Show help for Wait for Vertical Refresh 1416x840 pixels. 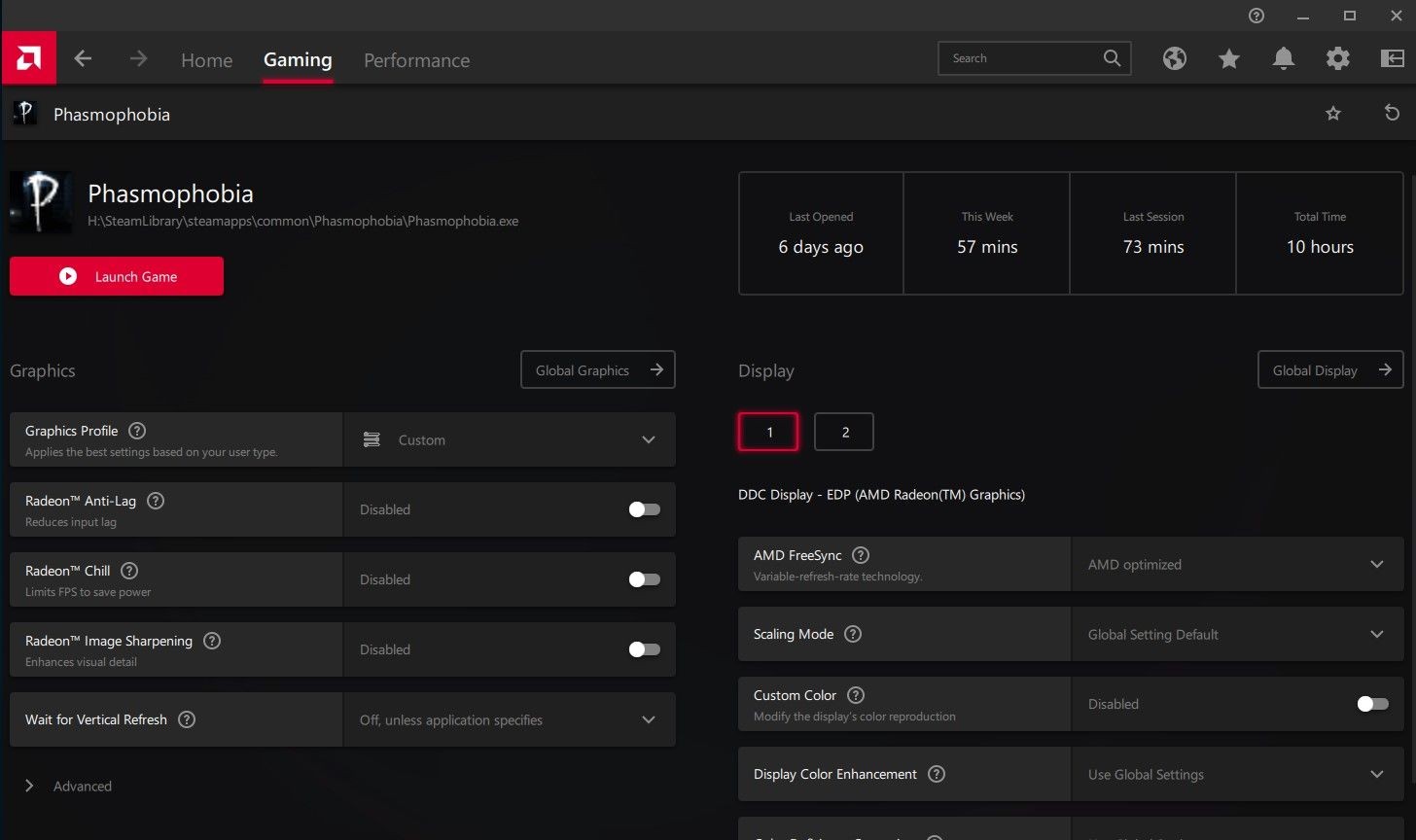coord(187,719)
